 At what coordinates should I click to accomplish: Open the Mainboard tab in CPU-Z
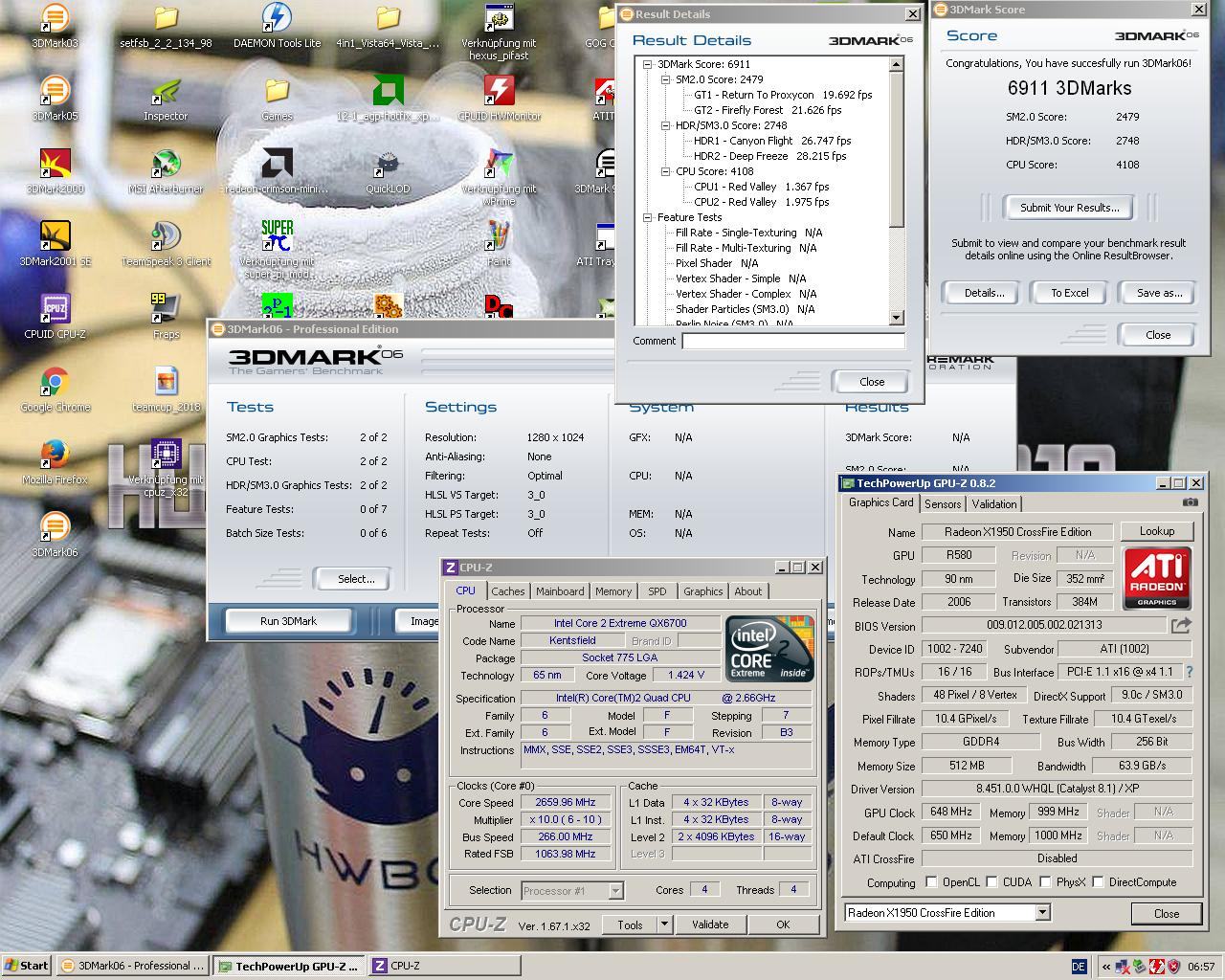[x=560, y=591]
